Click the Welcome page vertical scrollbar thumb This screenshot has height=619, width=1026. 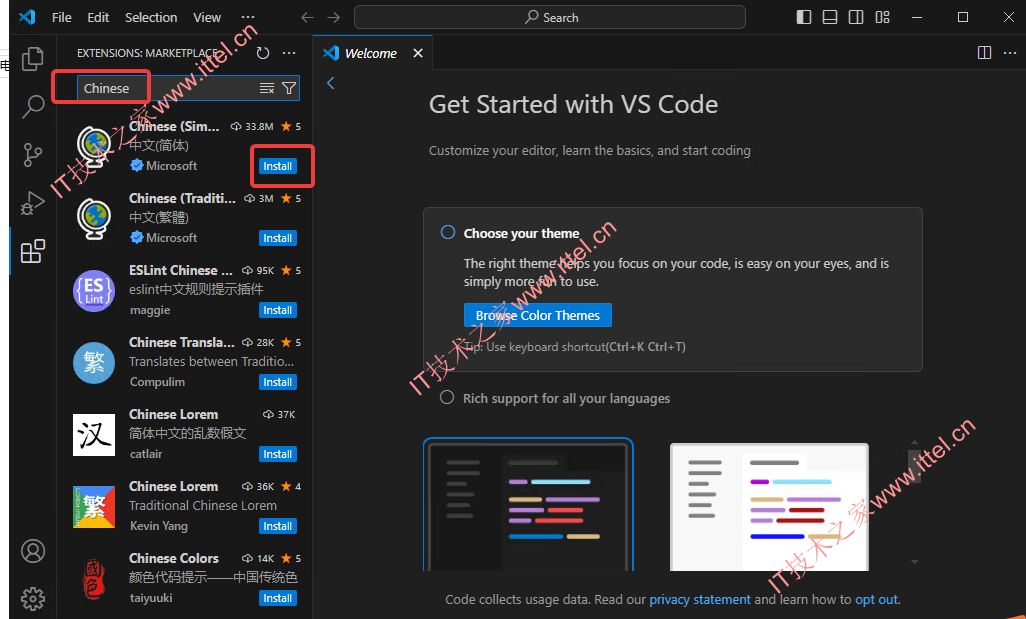tap(914, 466)
